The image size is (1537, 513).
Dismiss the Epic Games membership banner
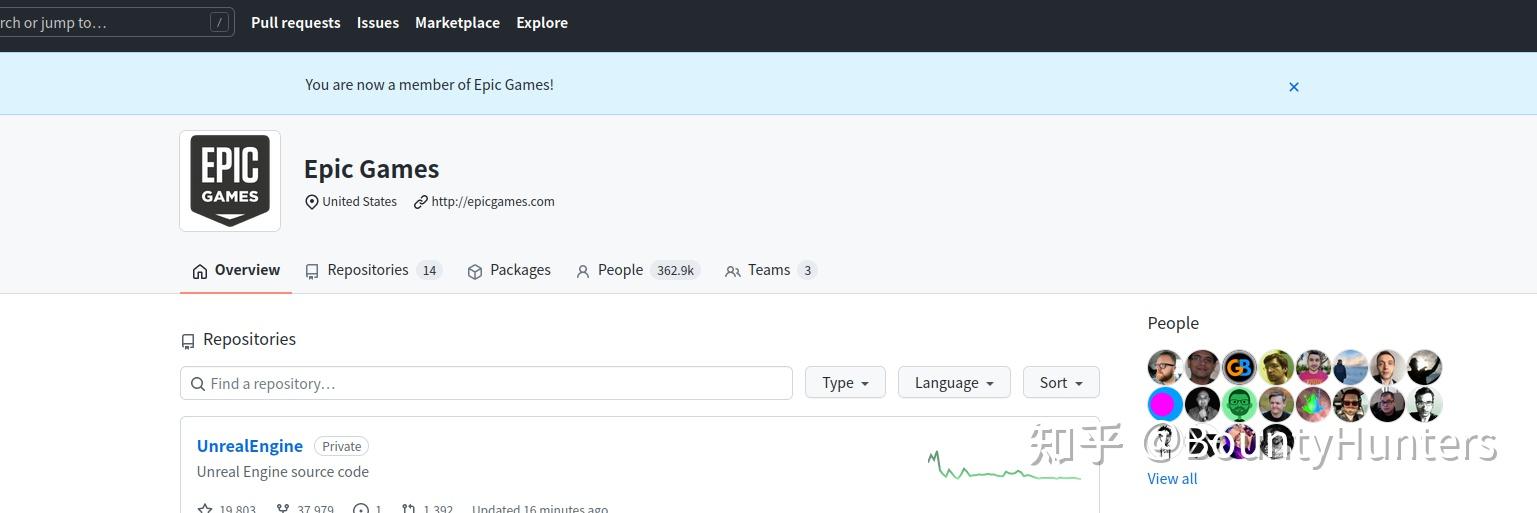[1293, 87]
